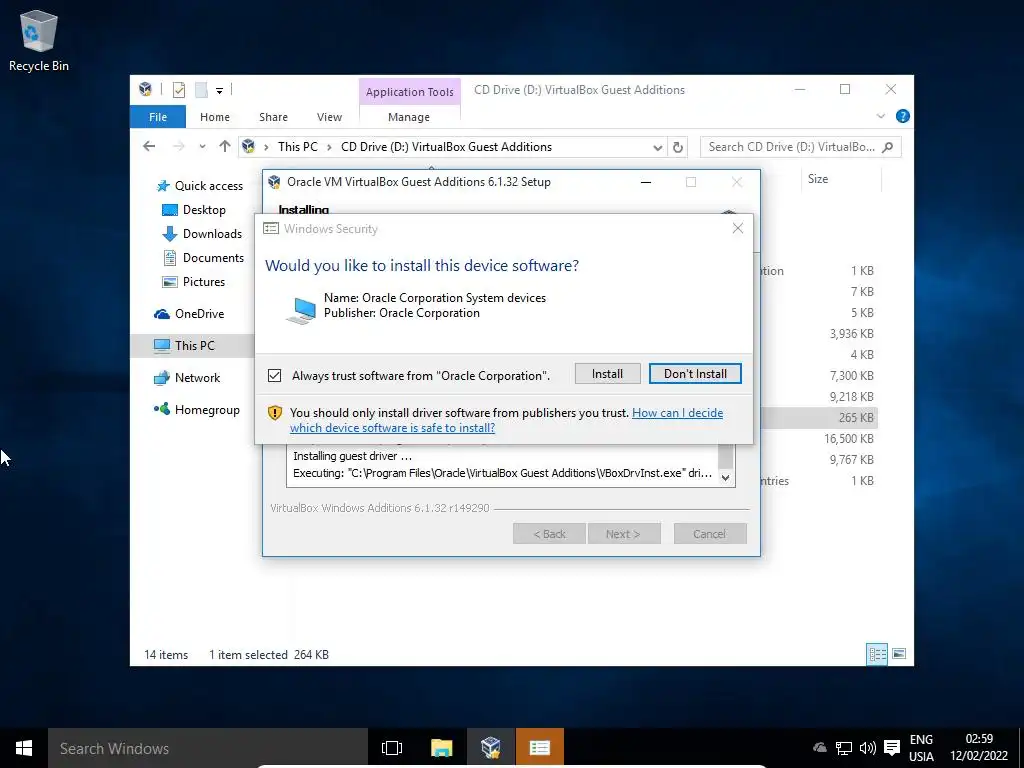Click the Search Windows taskbar box
This screenshot has width=1024, height=768.
click(x=208, y=748)
